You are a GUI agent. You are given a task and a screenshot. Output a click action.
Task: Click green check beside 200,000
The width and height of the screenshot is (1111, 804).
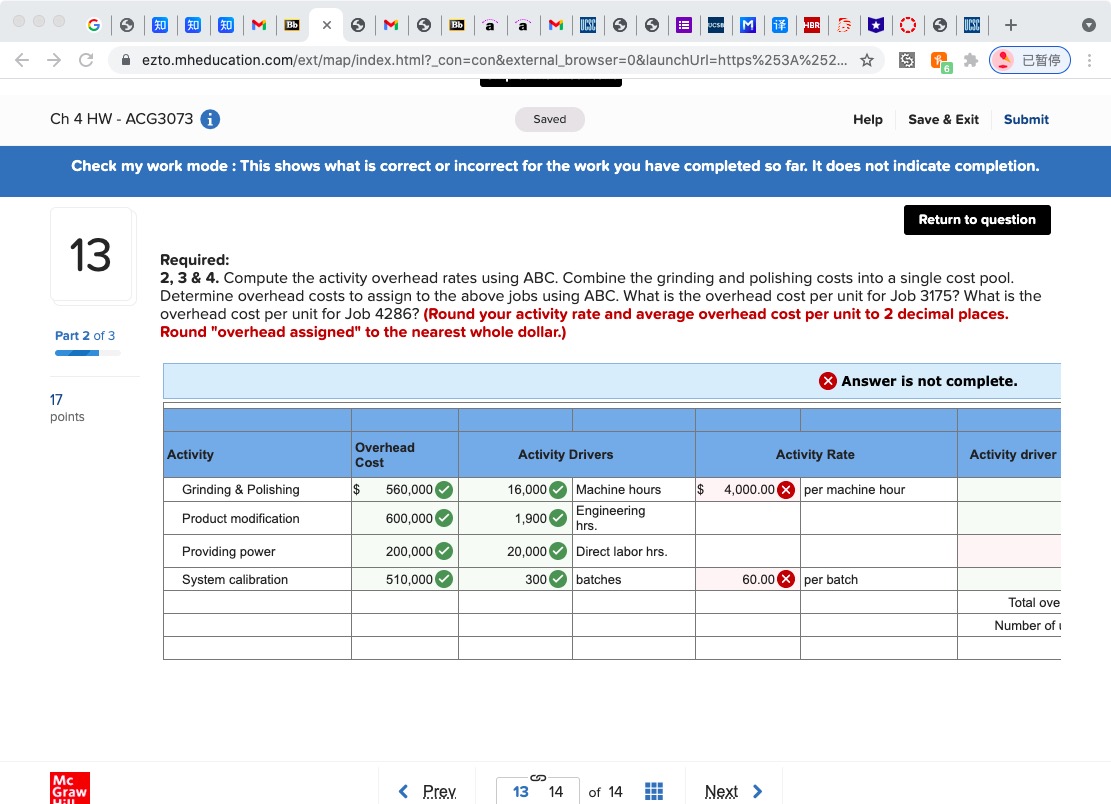444,551
